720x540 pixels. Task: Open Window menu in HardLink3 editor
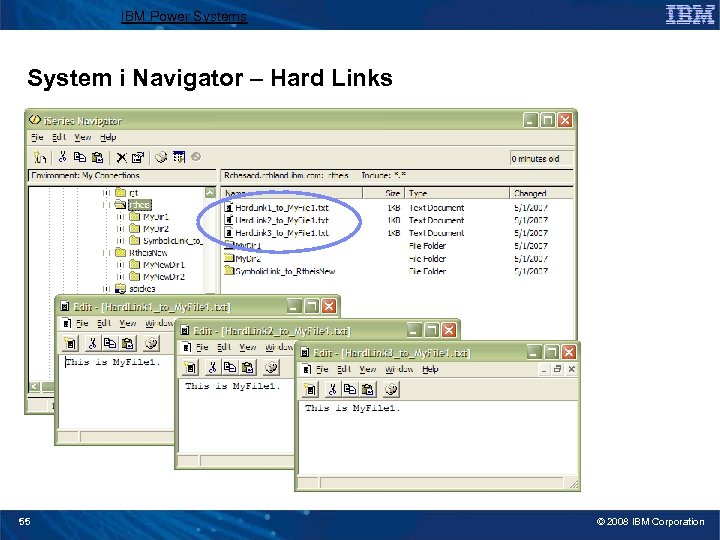(399, 369)
